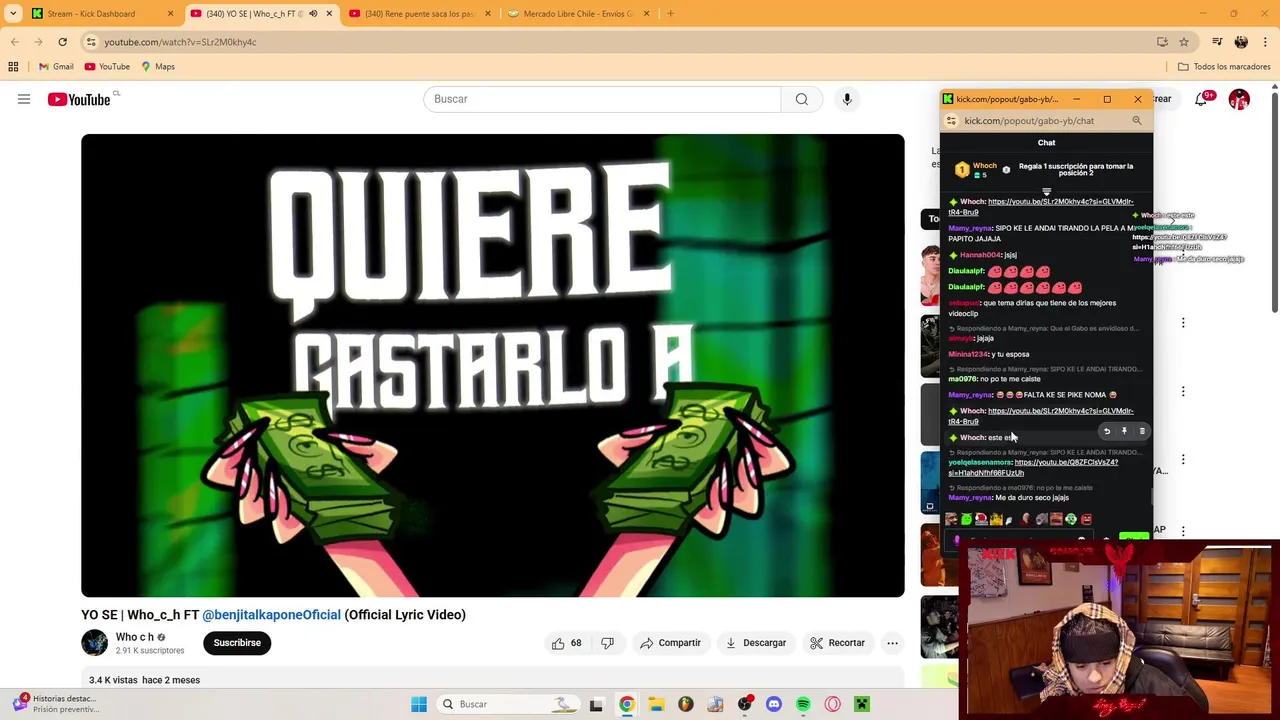Open the Kick popout zoom/search icon

pos(1137,121)
